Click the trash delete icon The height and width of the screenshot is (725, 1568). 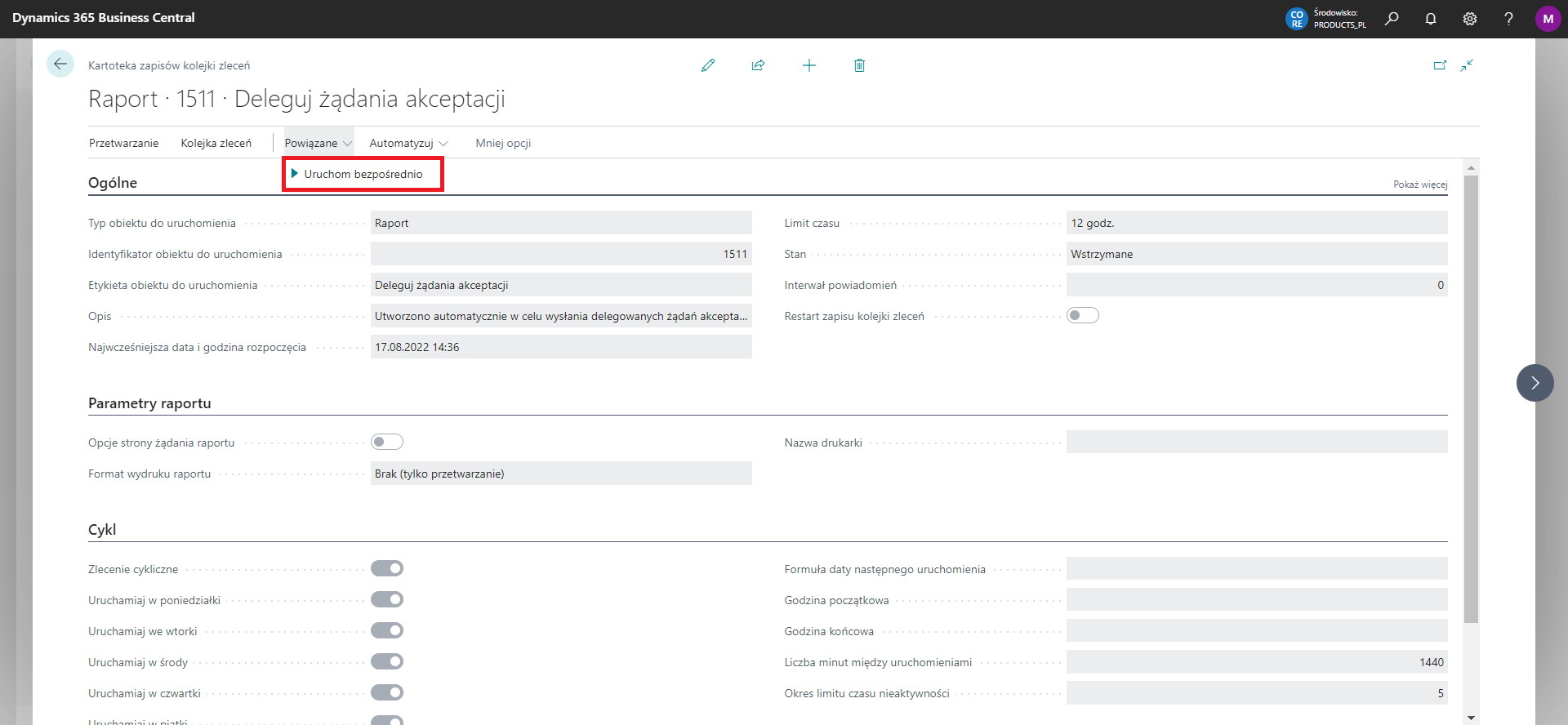[859, 65]
